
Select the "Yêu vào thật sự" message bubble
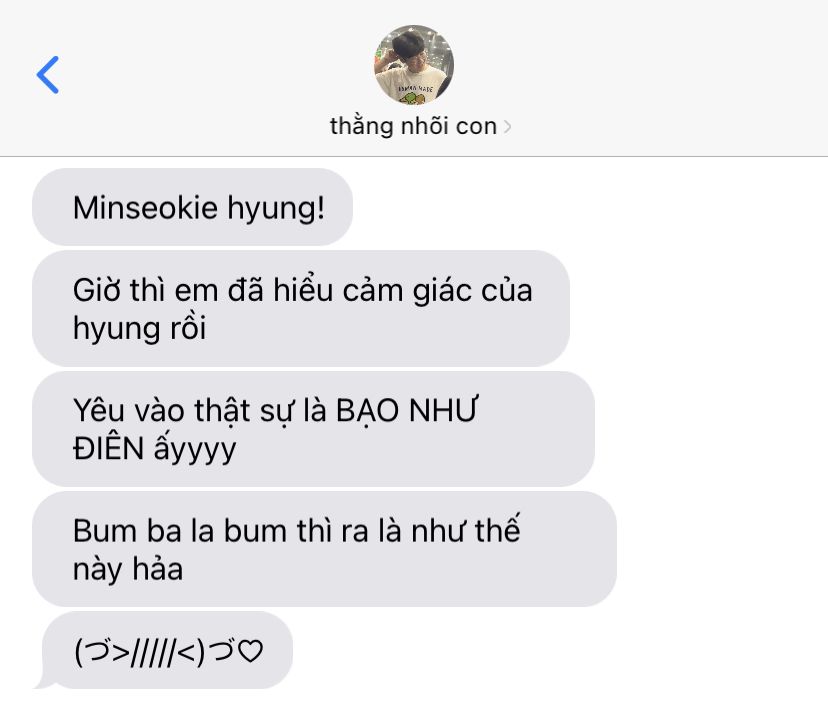[314, 429]
